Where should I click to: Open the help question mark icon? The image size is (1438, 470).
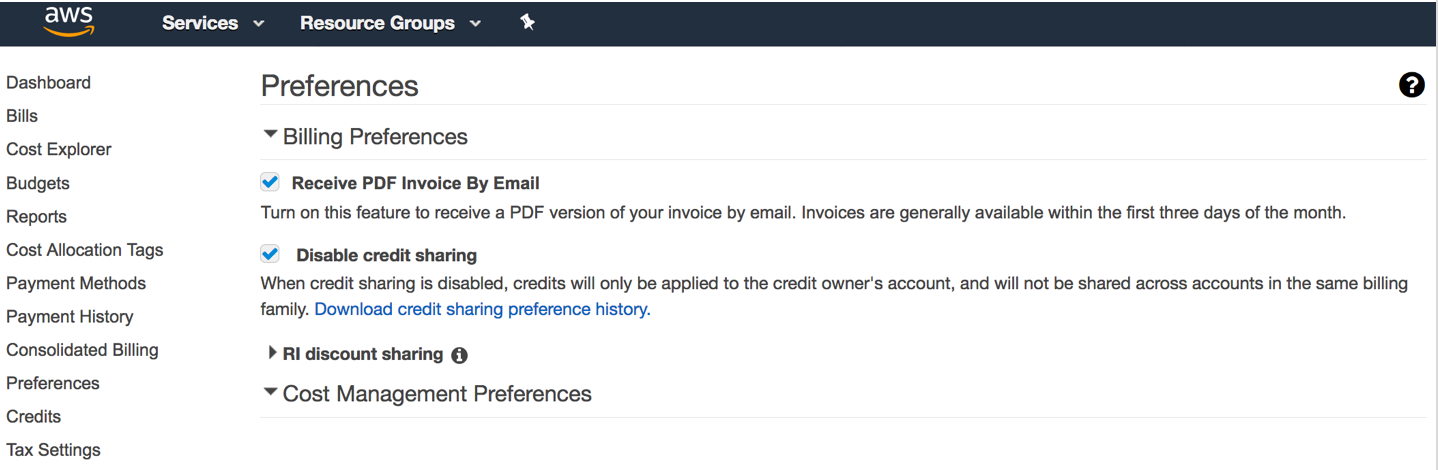coord(1411,85)
